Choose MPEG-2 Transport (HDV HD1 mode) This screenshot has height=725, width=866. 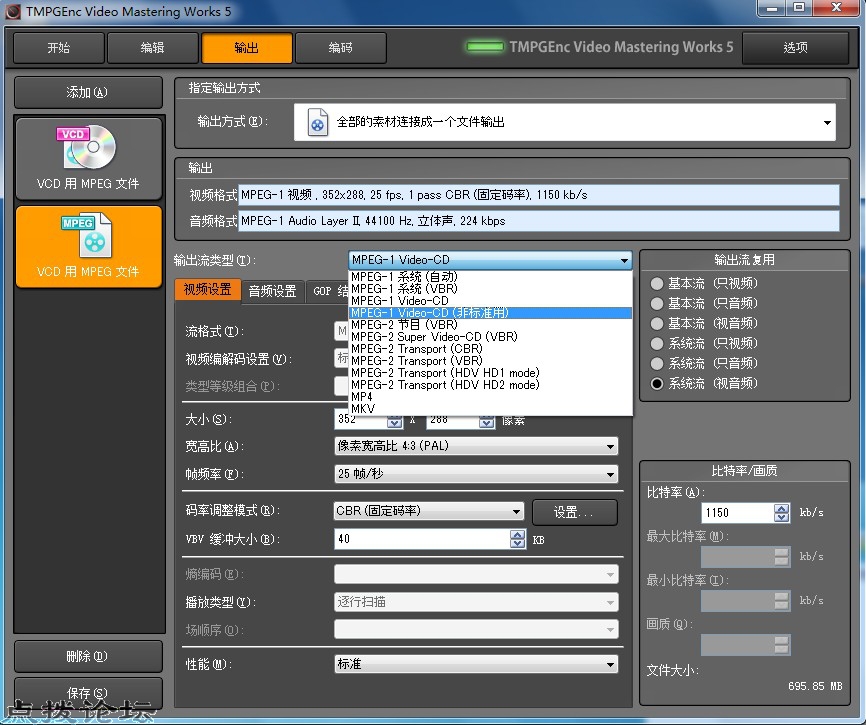490,373
